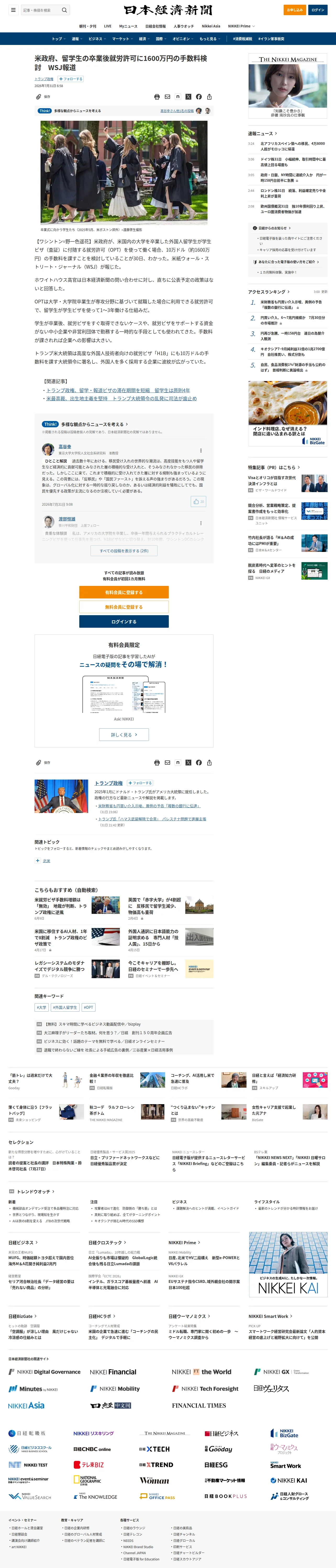Image resolution: width=336 pixels, height=1568 pixels.
Task: Open the 速報ニュース section heading
Action: (x=262, y=133)
